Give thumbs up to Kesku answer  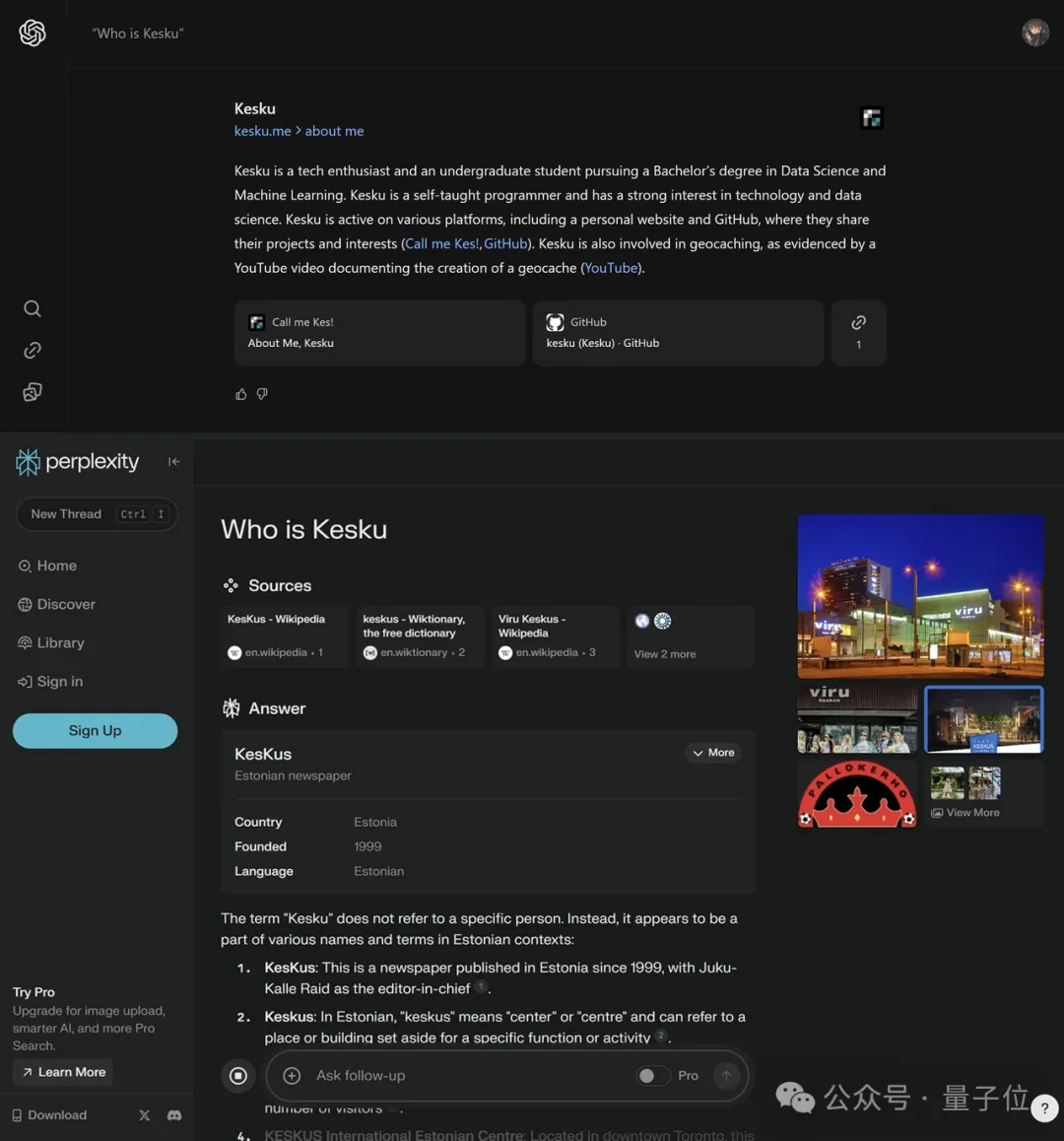tap(241, 394)
